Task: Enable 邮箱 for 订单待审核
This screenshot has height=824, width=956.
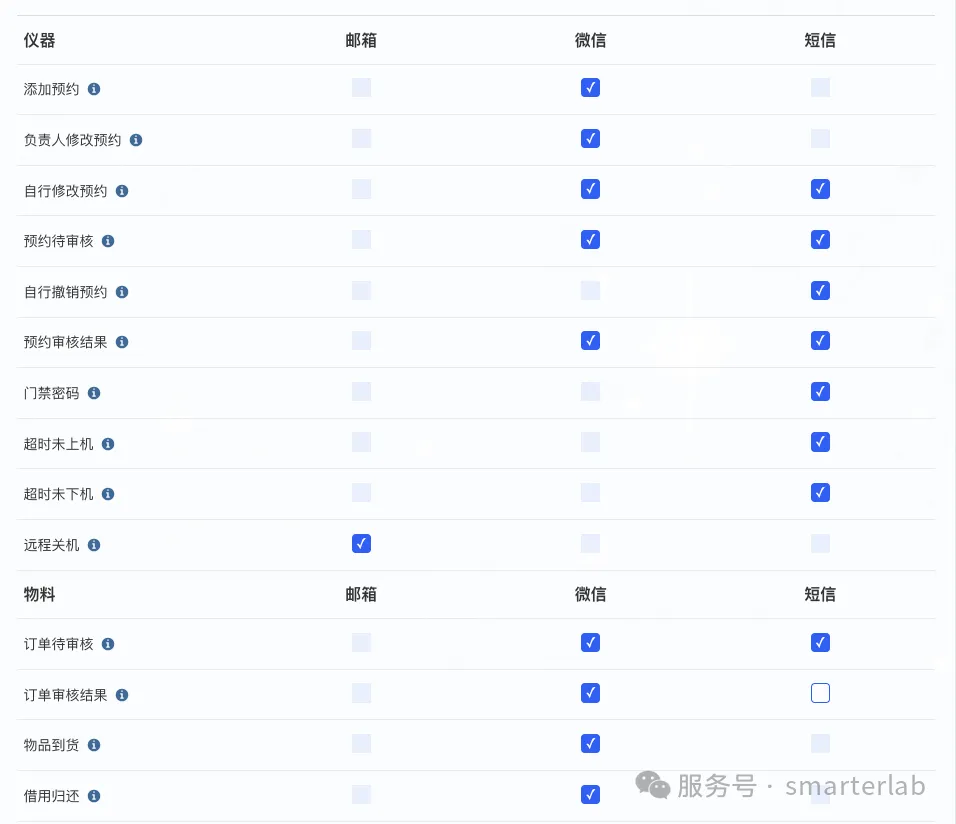Action: (x=362, y=642)
